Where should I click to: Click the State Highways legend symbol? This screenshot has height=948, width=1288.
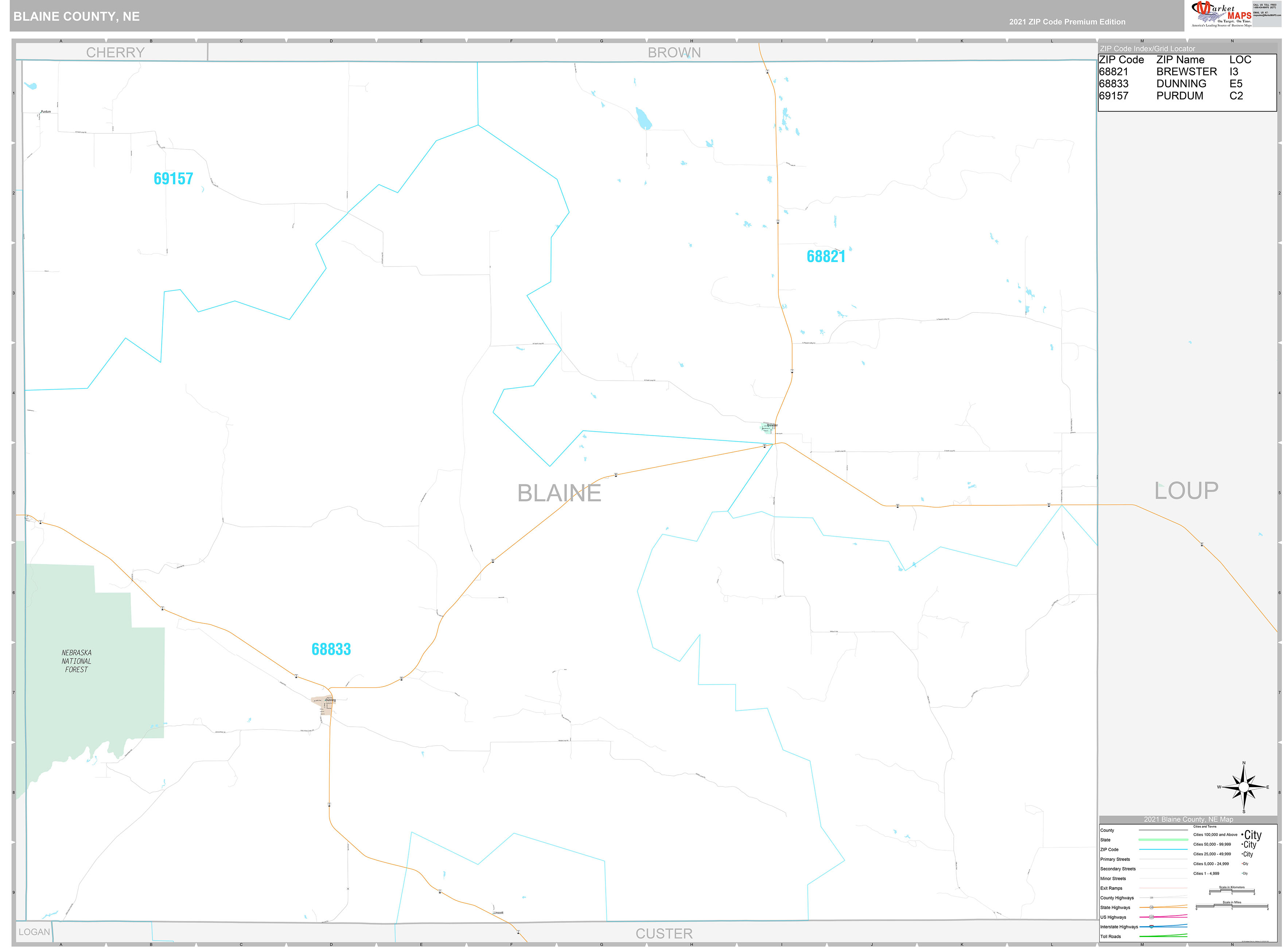(x=1151, y=907)
